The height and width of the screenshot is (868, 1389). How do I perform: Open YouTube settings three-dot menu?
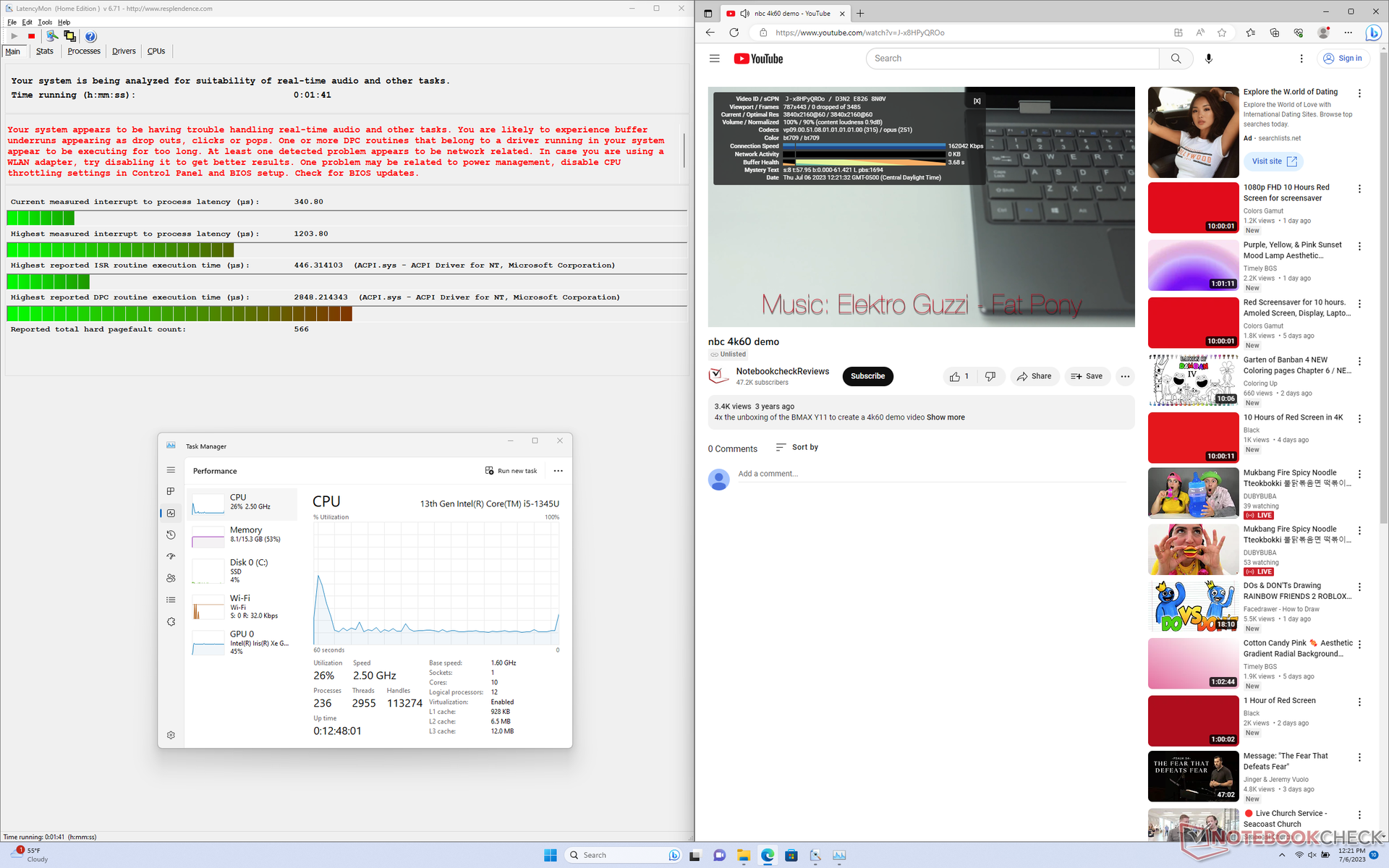pos(1301,59)
